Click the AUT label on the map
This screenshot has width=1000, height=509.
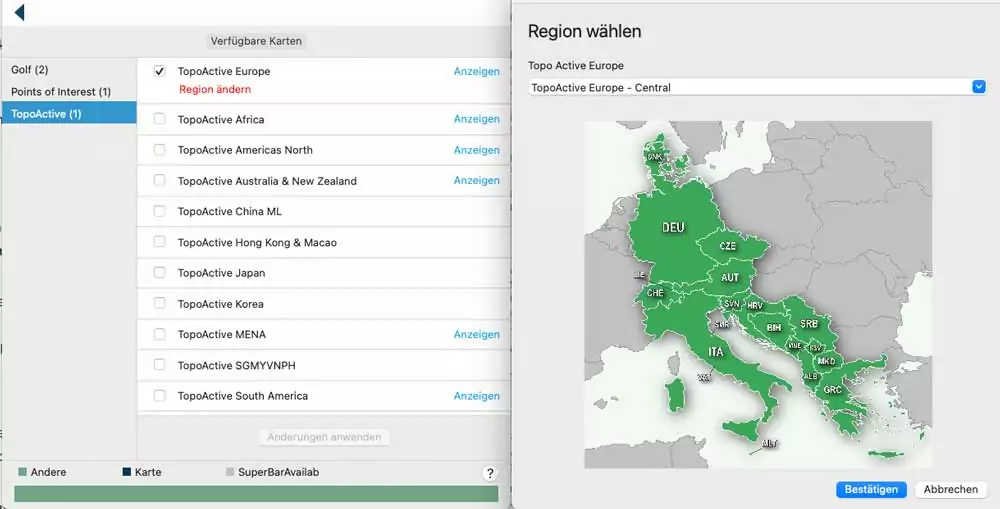click(730, 277)
